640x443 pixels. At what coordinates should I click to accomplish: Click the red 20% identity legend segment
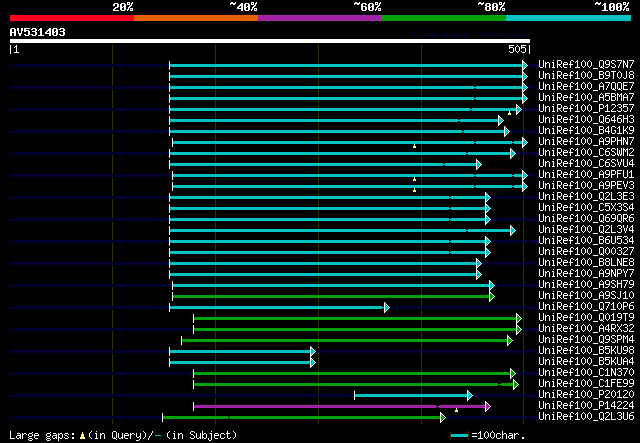click(72, 18)
